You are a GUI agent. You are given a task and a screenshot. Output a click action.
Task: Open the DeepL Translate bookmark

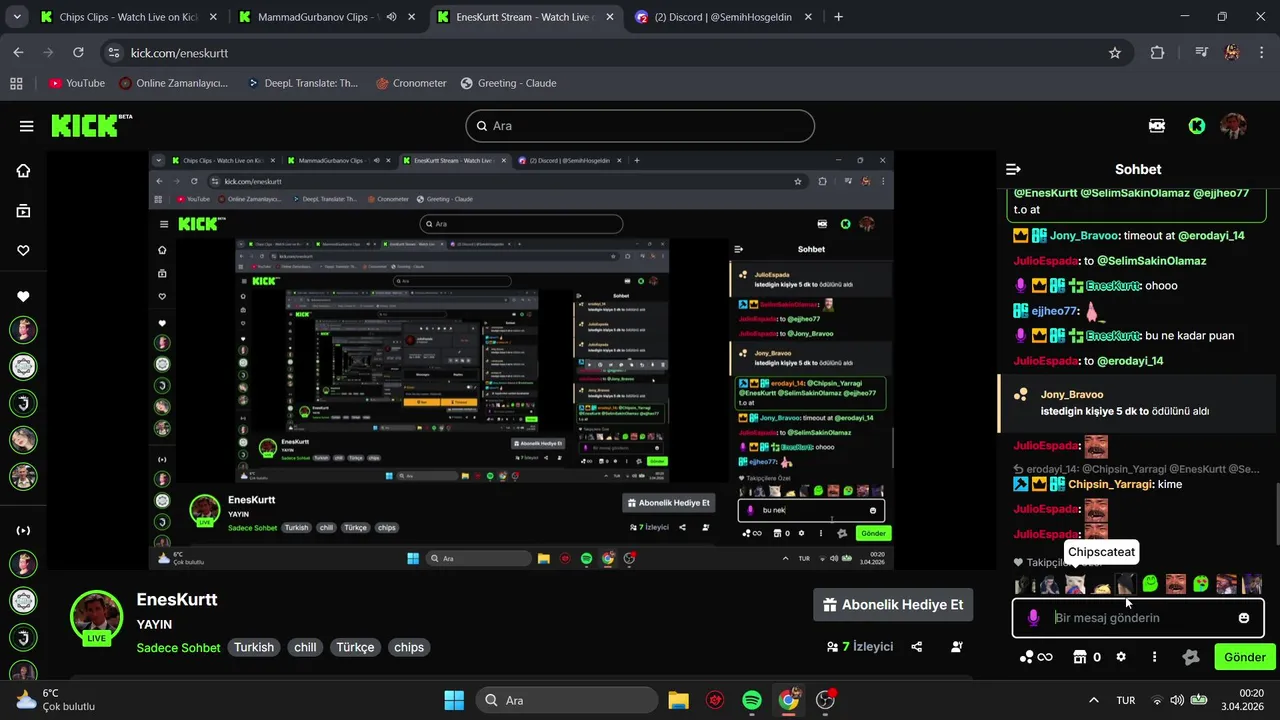coord(302,83)
